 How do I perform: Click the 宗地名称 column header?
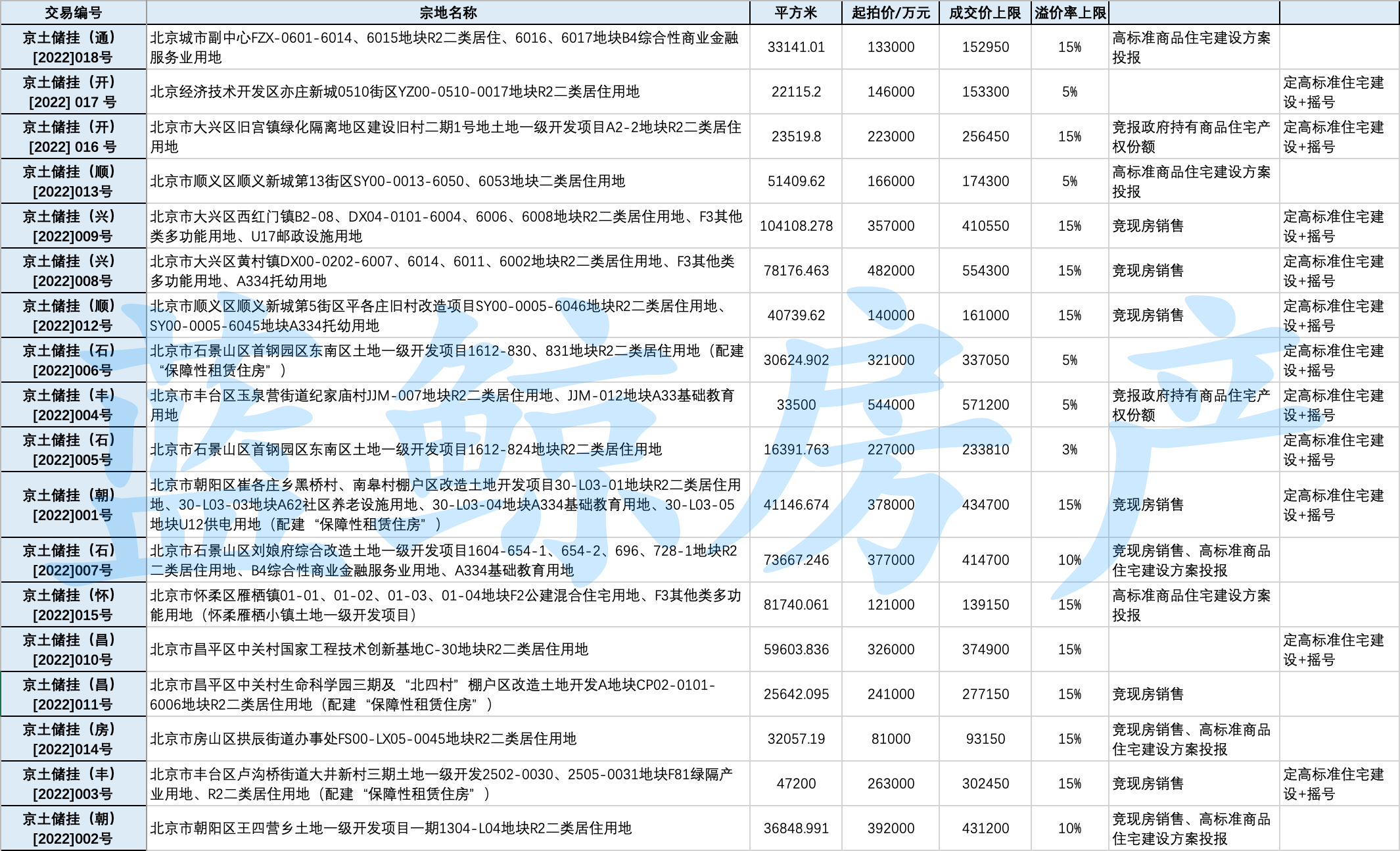pyautogui.click(x=448, y=12)
